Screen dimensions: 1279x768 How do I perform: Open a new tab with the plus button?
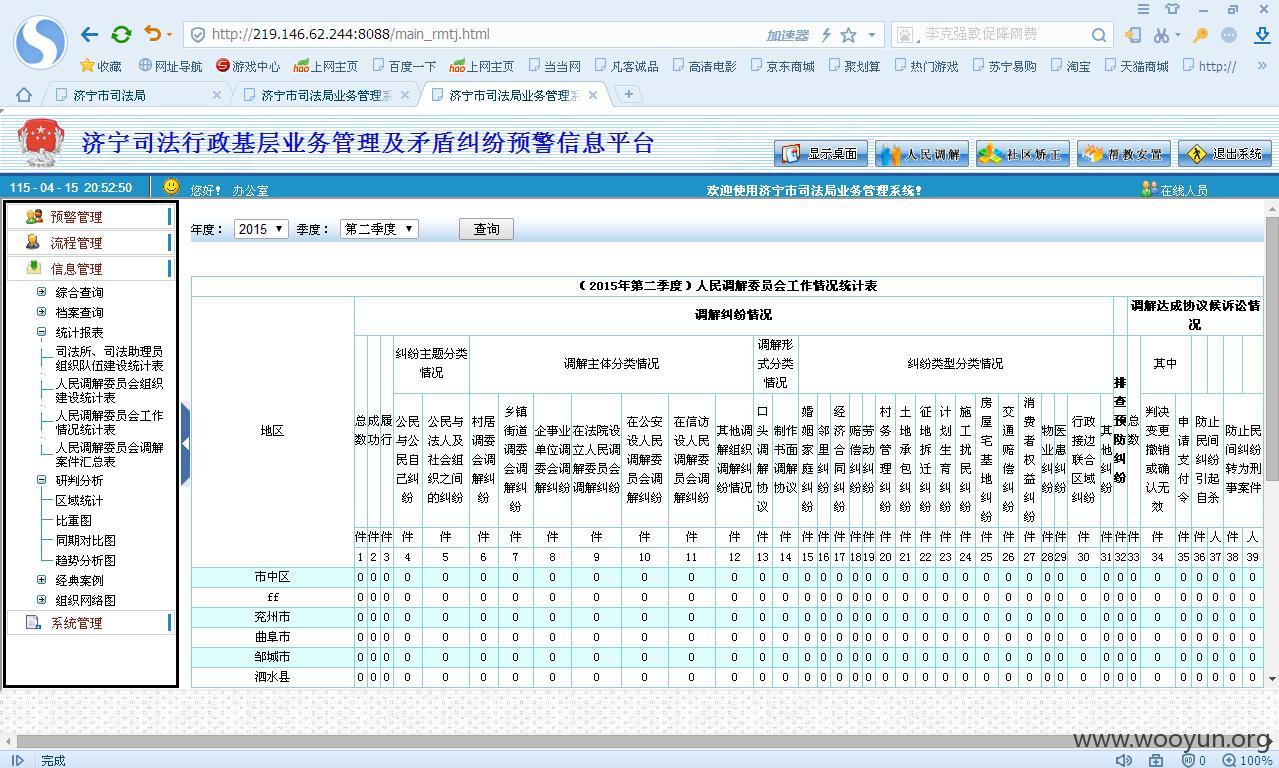(629, 94)
